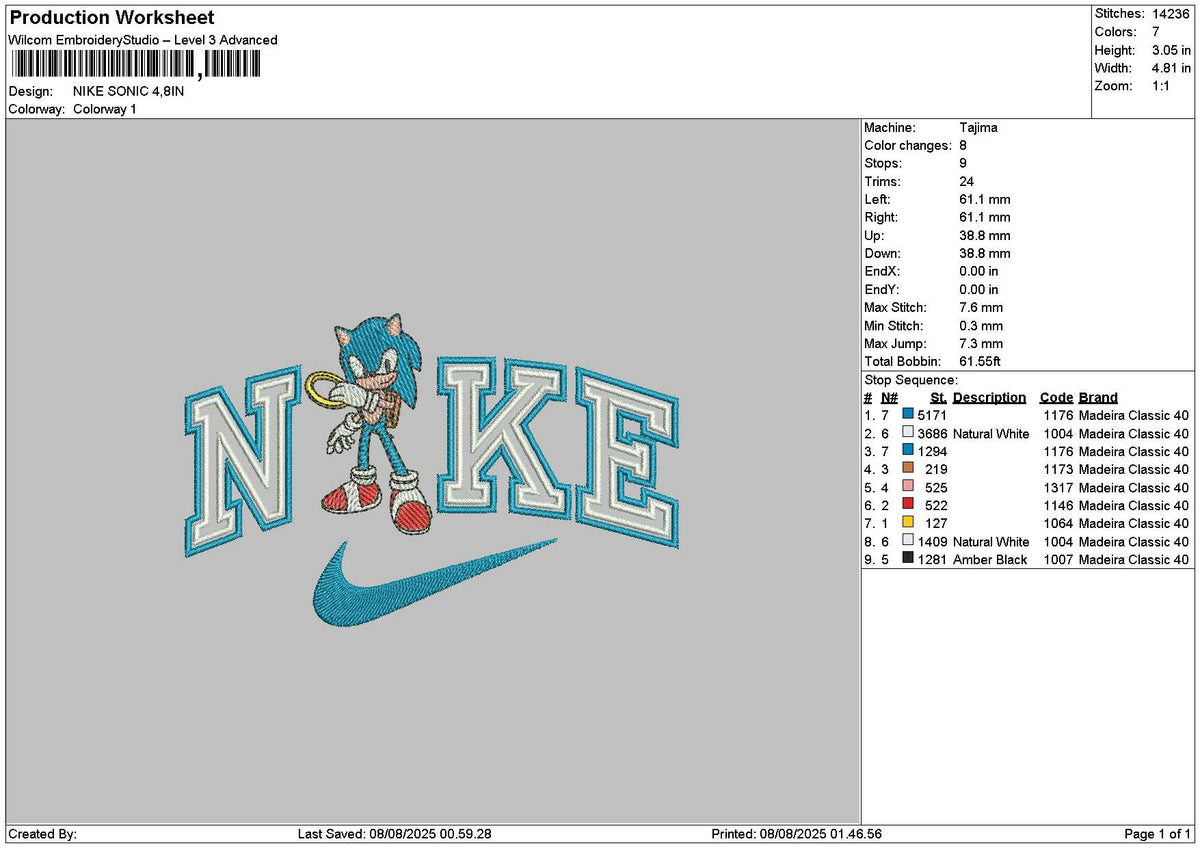This screenshot has height=848, width=1200.
Task: Click the design name NIKE SONIC 4,8IN
Action: click(129, 91)
